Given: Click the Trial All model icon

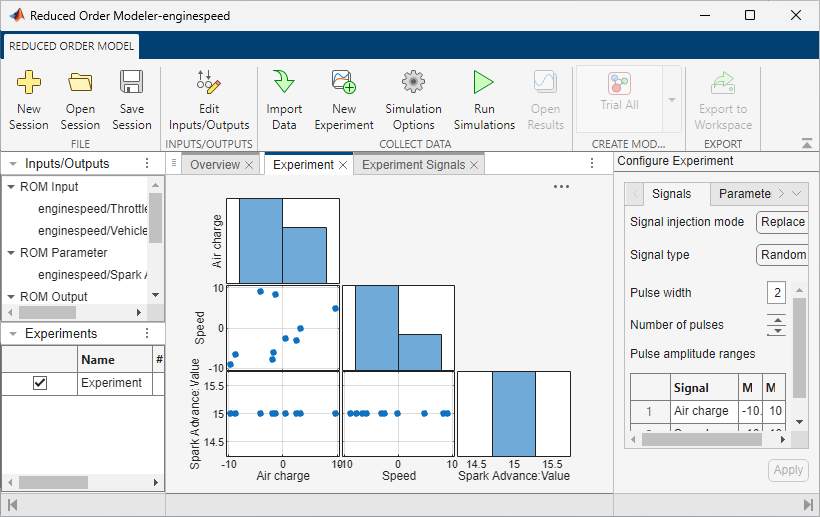Looking at the screenshot, I should (x=619, y=83).
